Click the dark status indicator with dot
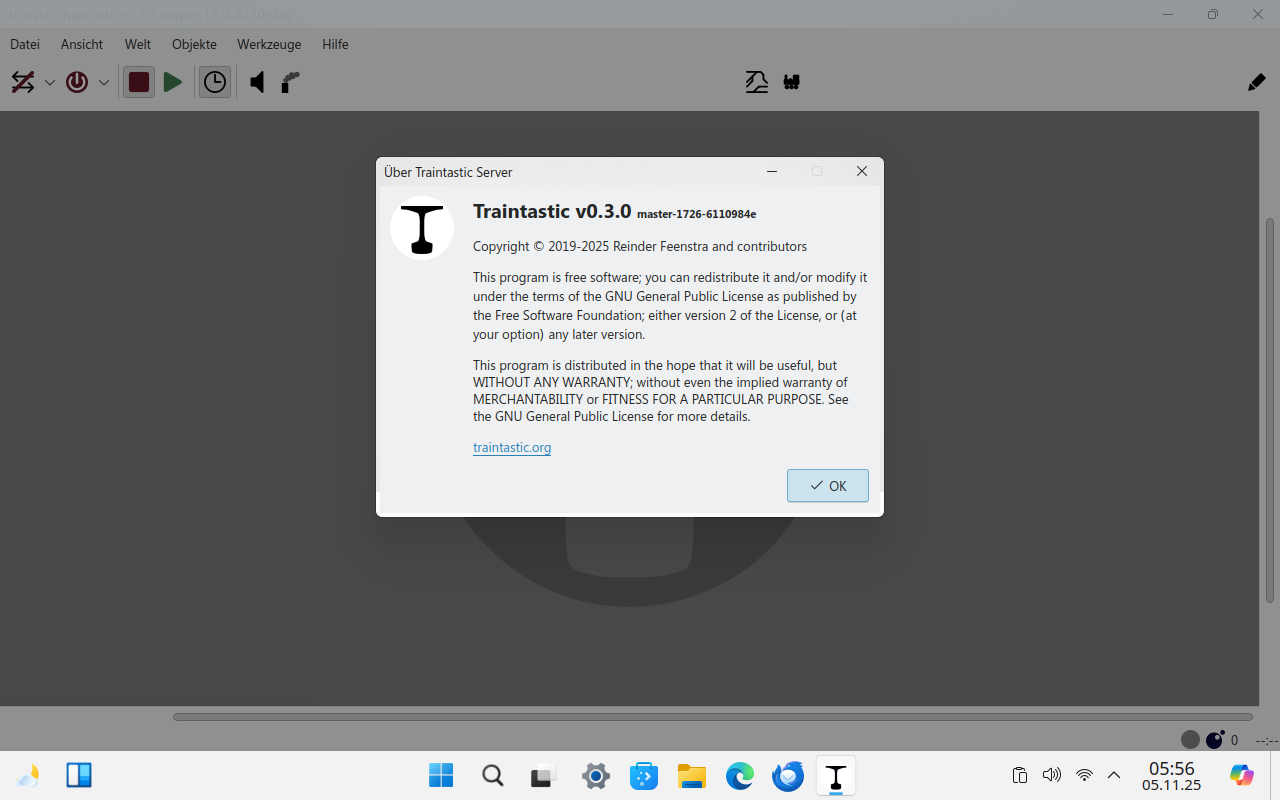 click(x=1215, y=740)
